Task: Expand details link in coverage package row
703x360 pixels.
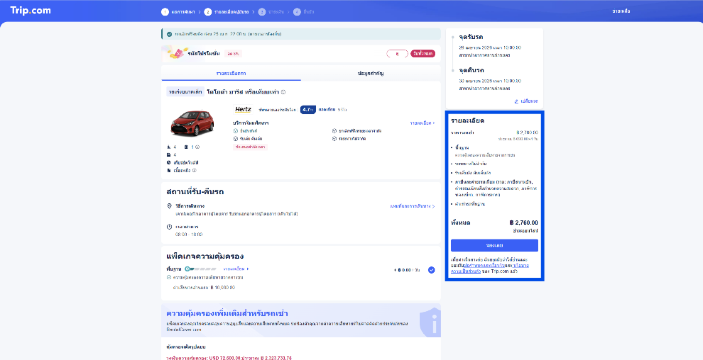Action: click(x=236, y=269)
